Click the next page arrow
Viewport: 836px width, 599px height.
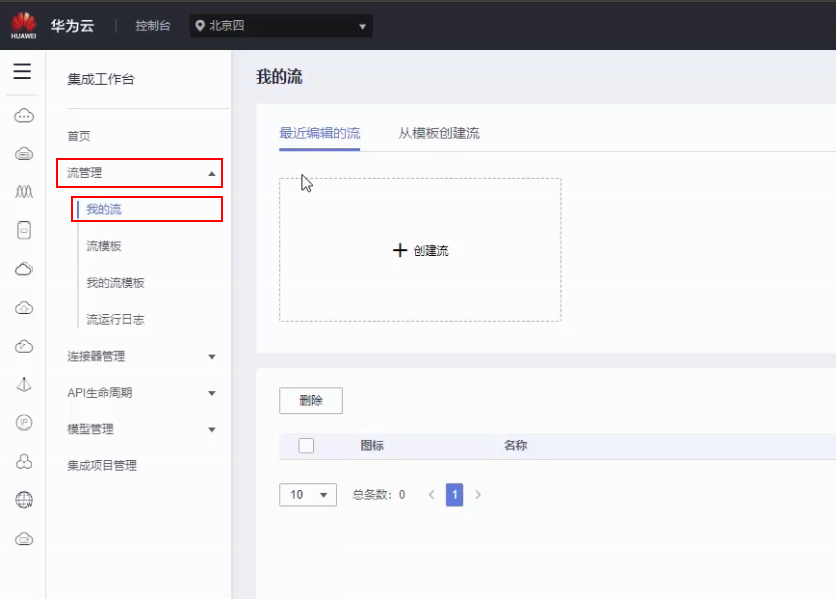point(478,494)
